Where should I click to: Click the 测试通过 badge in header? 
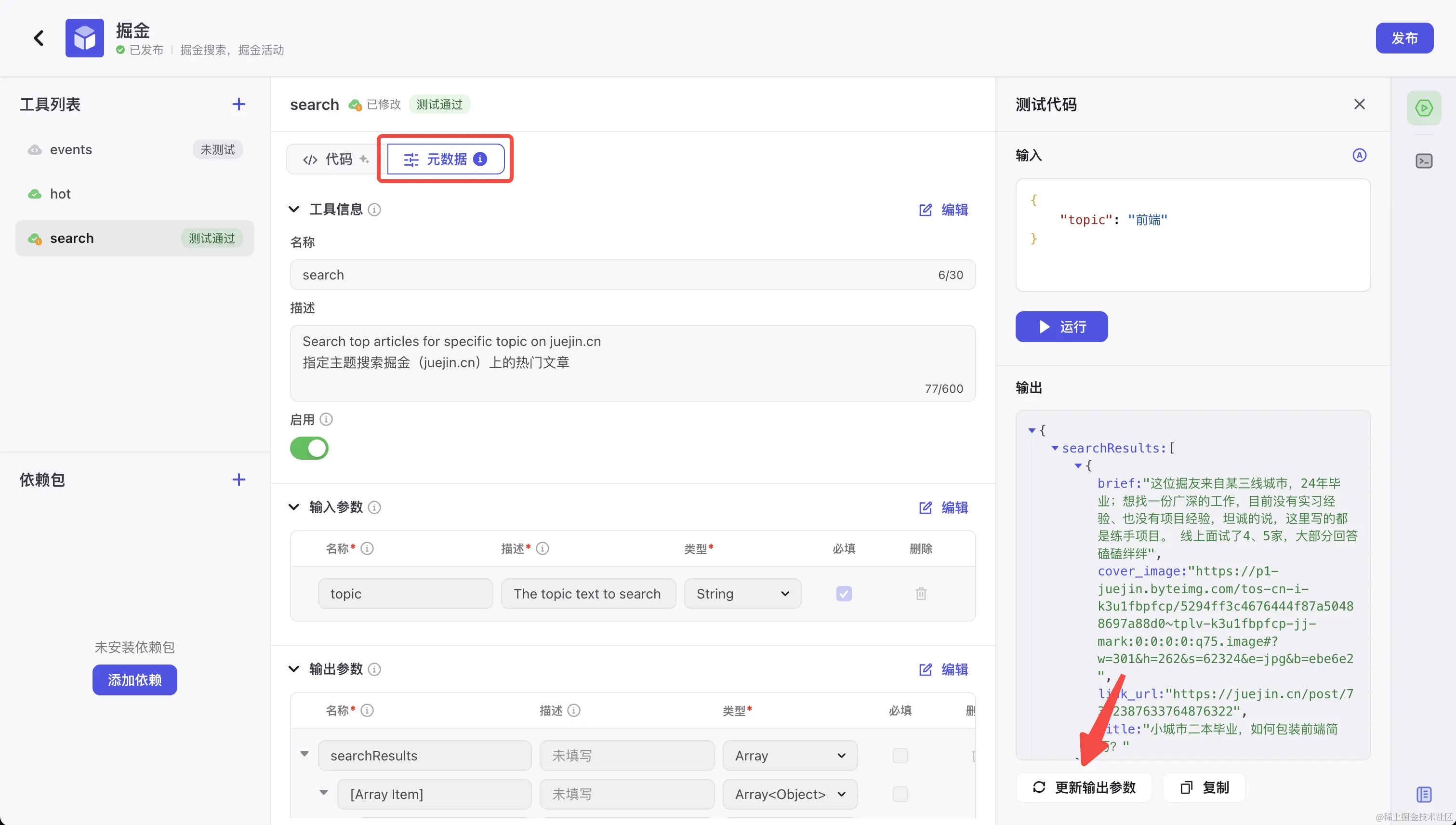pyautogui.click(x=439, y=104)
